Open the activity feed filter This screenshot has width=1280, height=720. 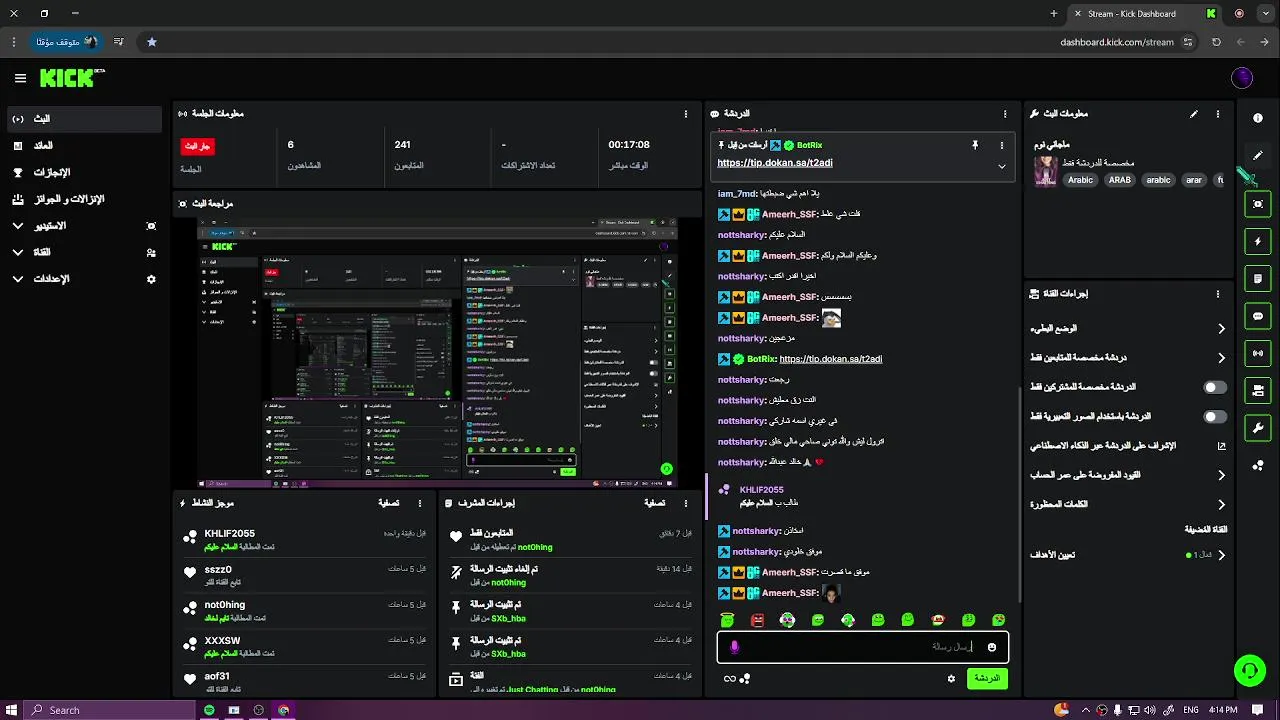pos(389,503)
